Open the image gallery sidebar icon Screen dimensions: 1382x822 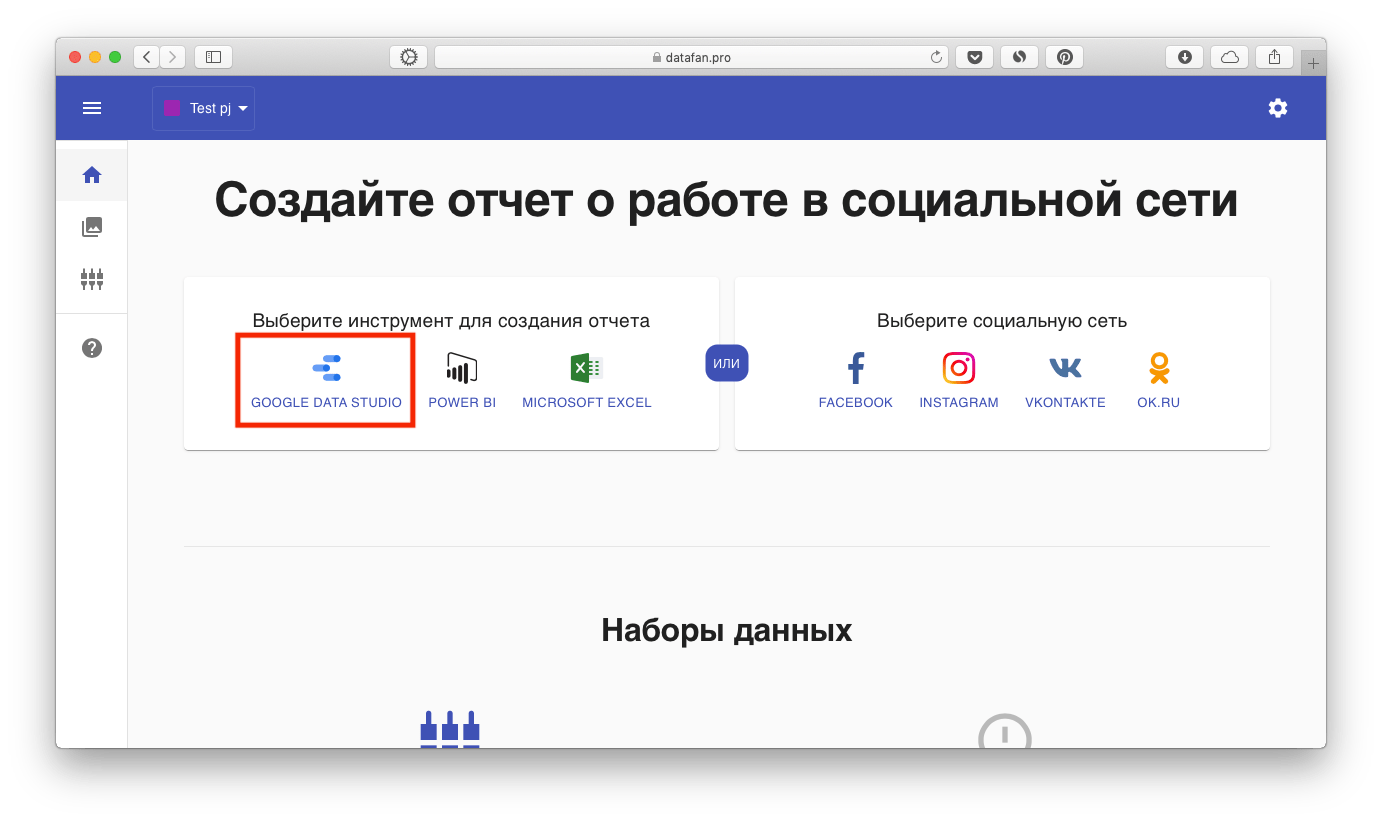(92, 227)
